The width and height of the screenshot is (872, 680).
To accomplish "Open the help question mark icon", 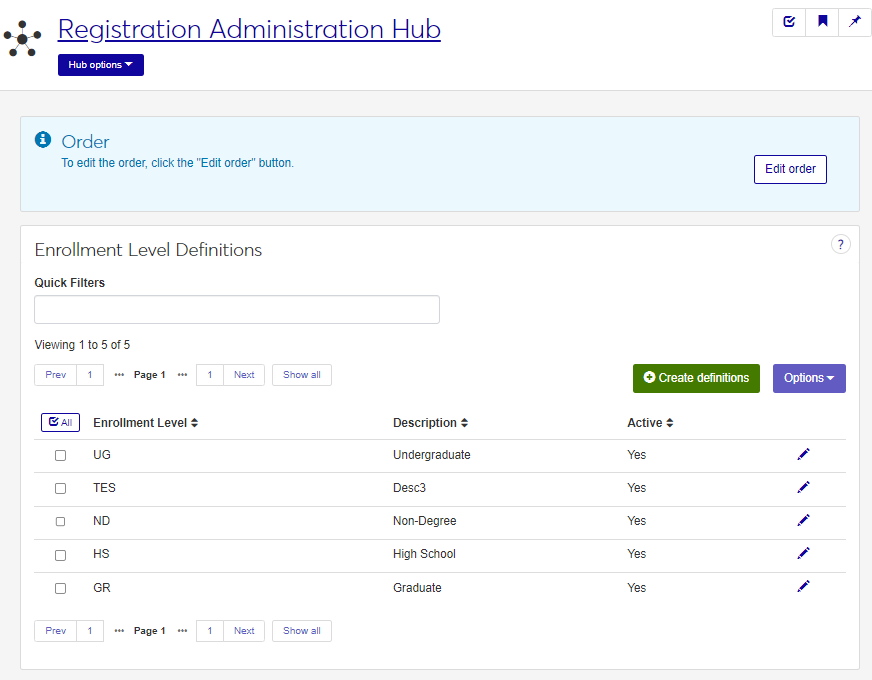I will pyautogui.click(x=840, y=244).
